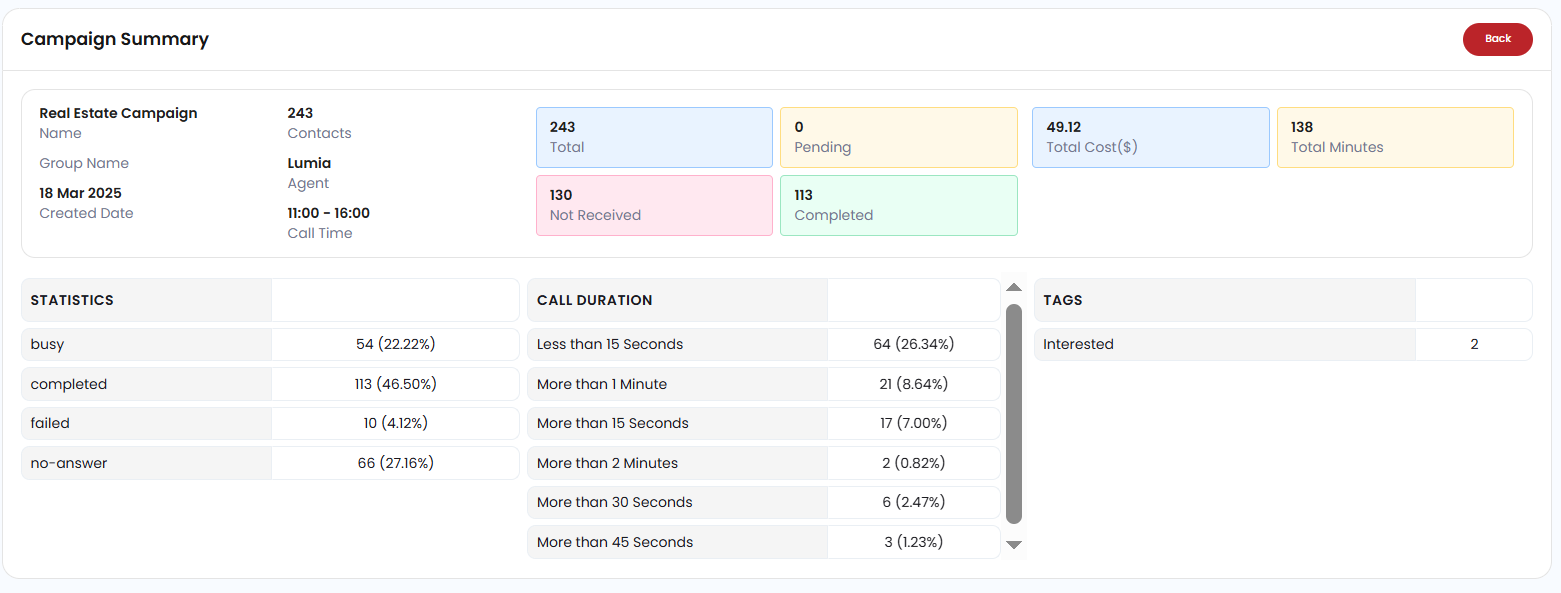Image resolution: width=1561 pixels, height=593 pixels.
Task: Select the 0 Pending card
Action: coord(899,137)
